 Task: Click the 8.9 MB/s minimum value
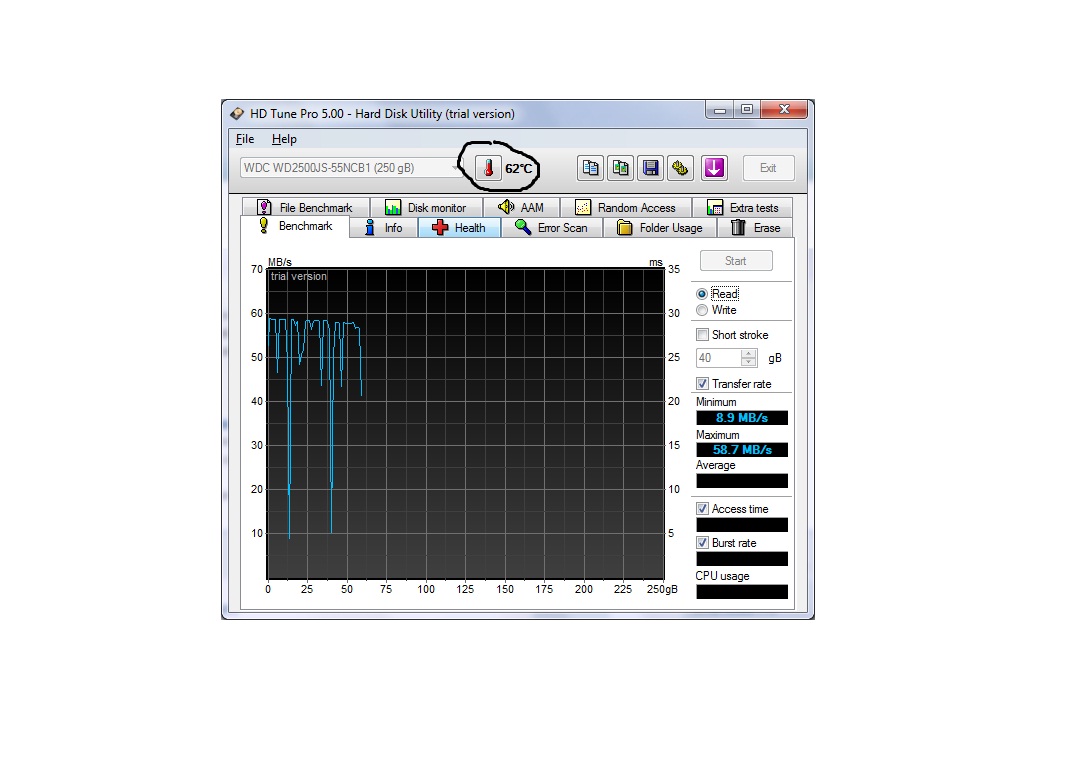(742, 418)
